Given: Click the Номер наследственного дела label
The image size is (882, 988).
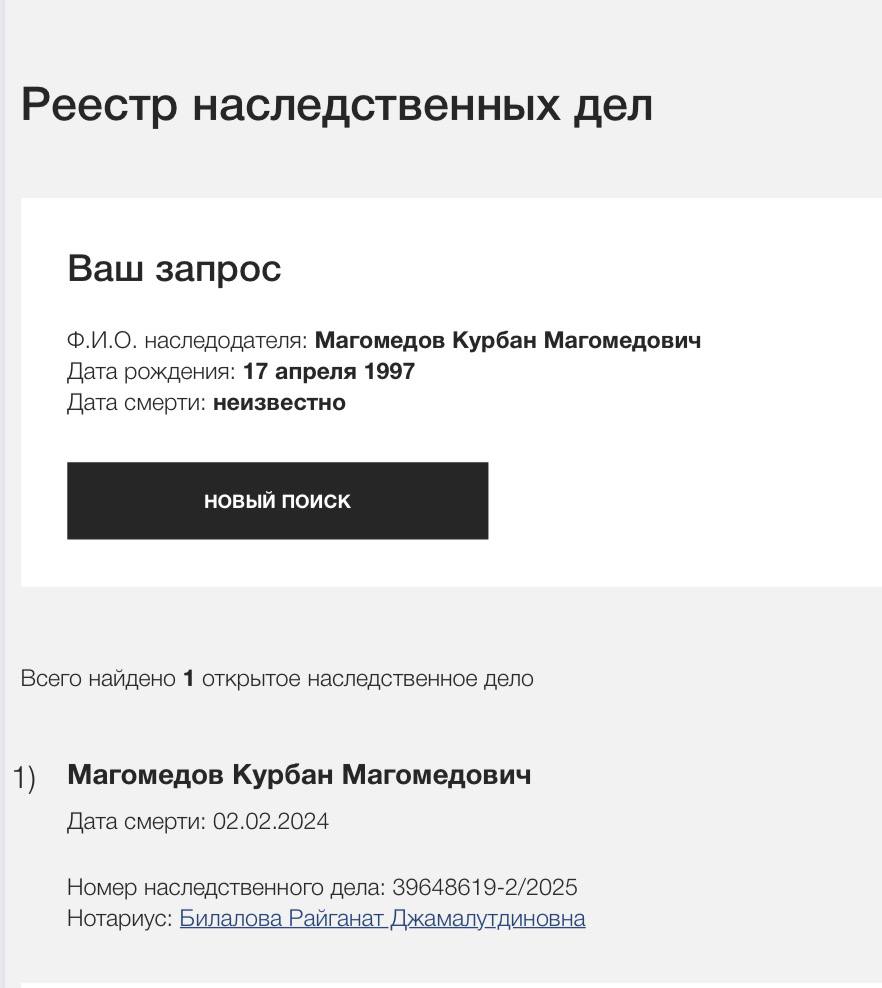Looking at the screenshot, I should click(x=226, y=887).
